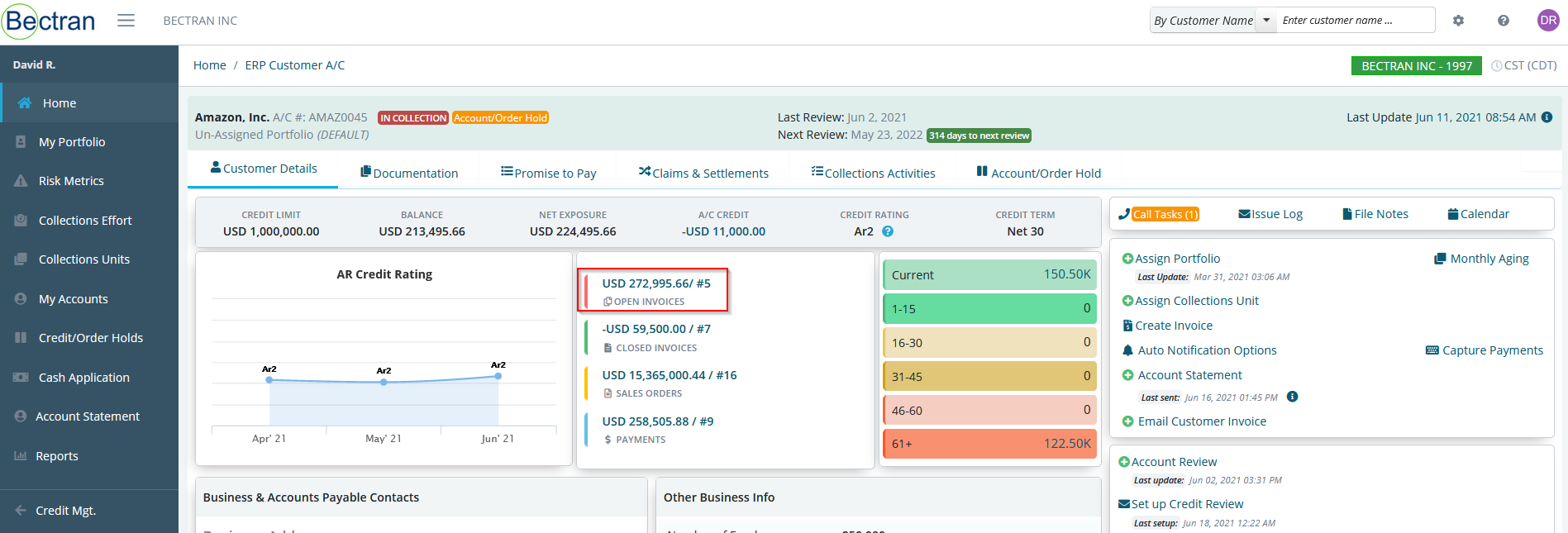
Task: Open Account Review
Action: (1168, 462)
